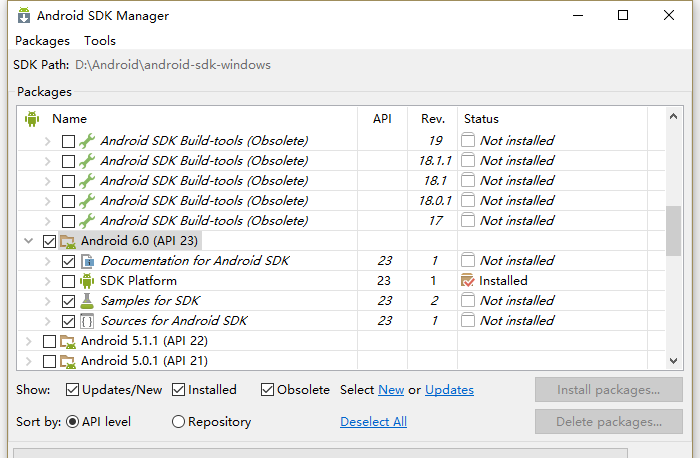700x458 pixels.
Task: Uncheck the Updates/New filter checkbox
Action: (72, 390)
